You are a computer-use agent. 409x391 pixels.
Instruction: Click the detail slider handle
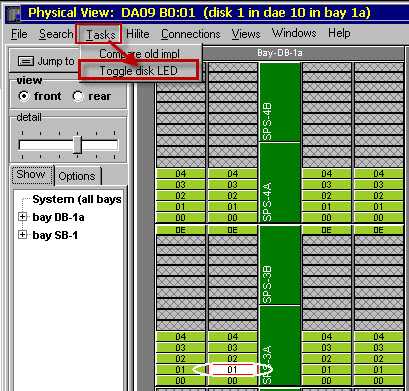pyautogui.click(x=77, y=145)
